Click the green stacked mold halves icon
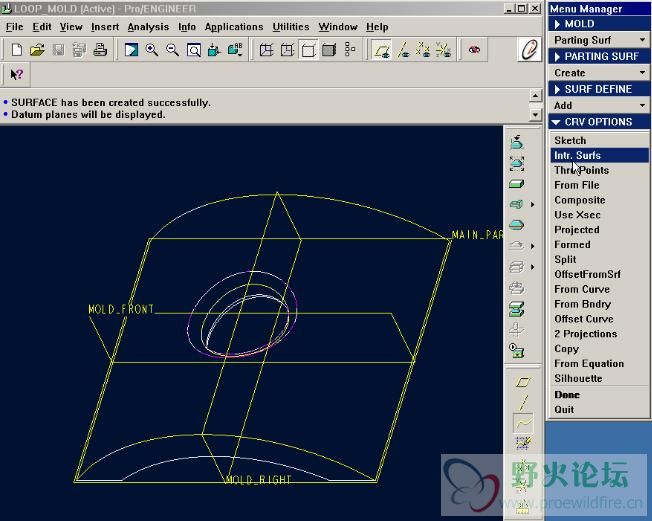Image resolution: width=652 pixels, height=521 pixels. point(516,309)
